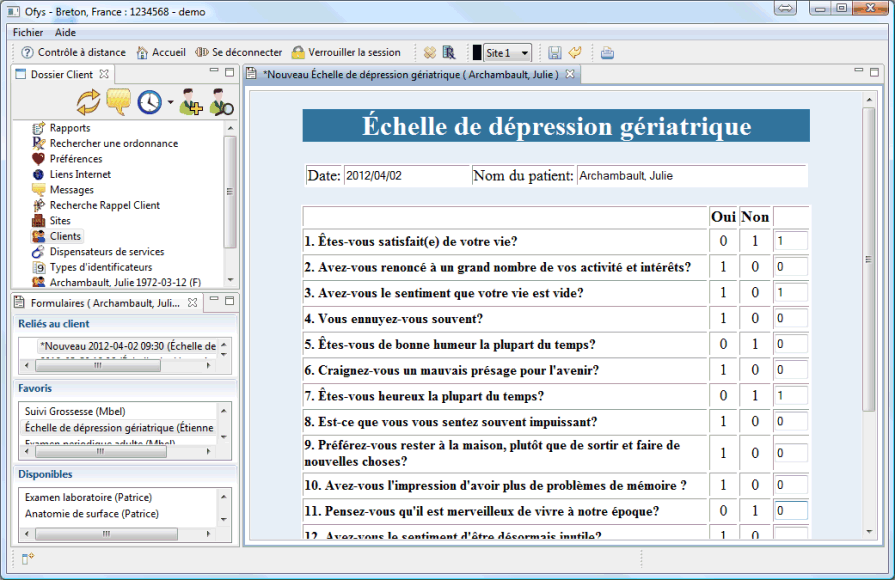Close the Formulaires tab

pos(193,303)
